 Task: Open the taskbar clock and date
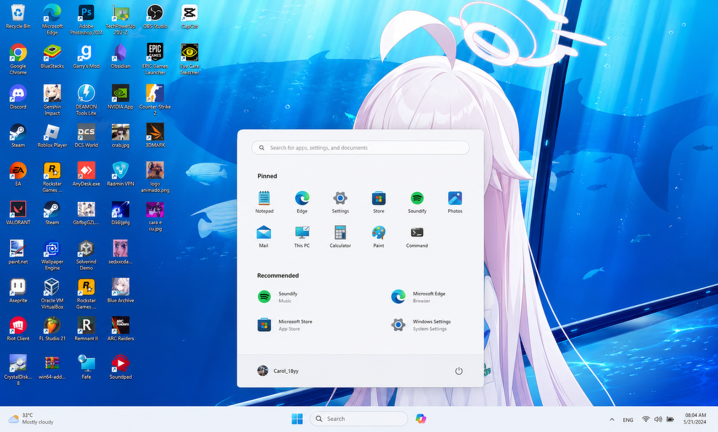point(695,418)
